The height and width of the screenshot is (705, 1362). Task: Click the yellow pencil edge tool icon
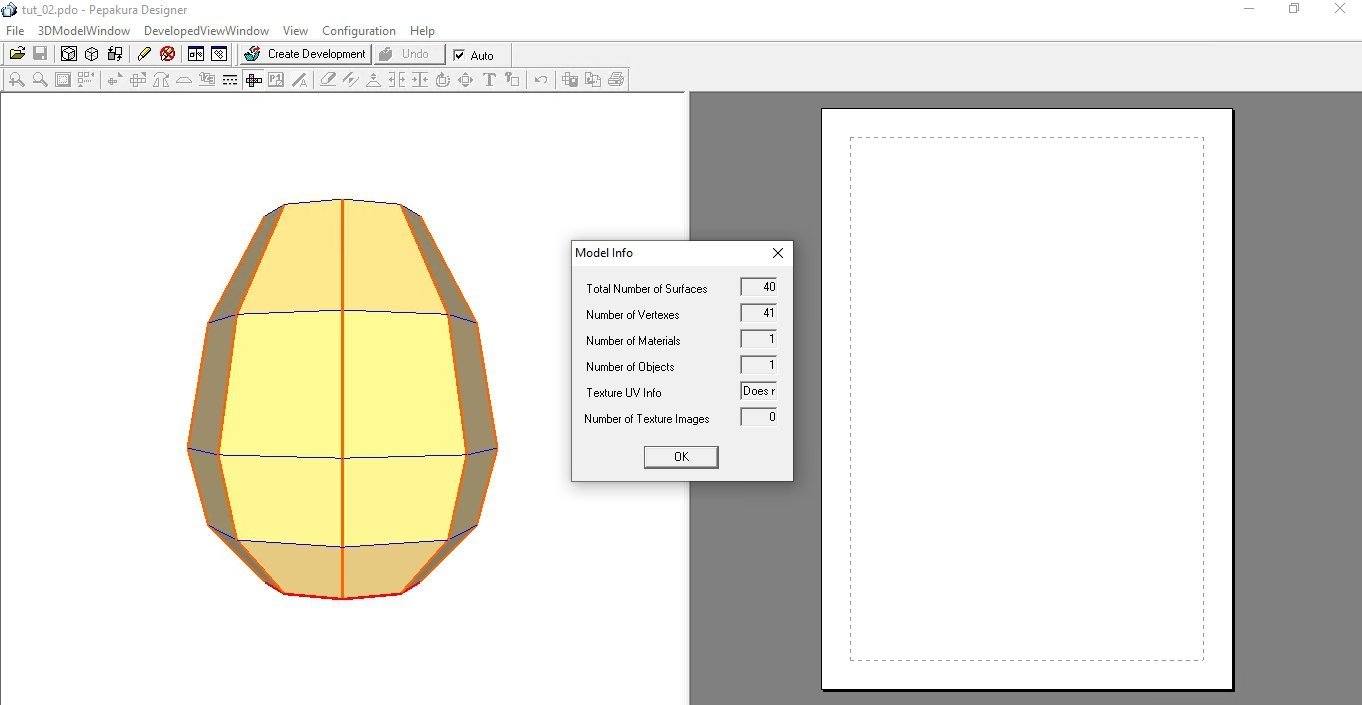pos(144,54)
